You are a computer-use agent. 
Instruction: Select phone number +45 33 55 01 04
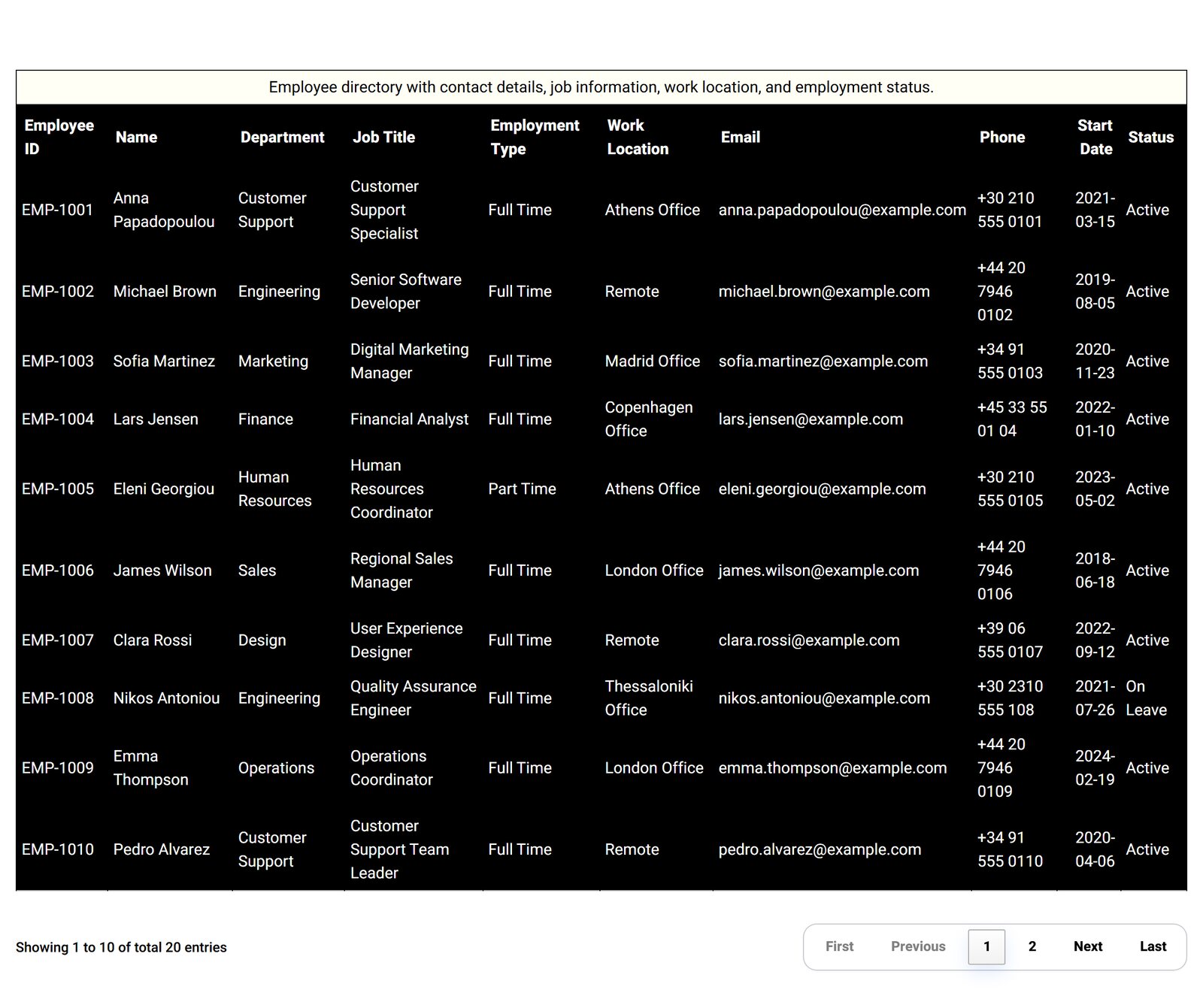click(1012, 419)
